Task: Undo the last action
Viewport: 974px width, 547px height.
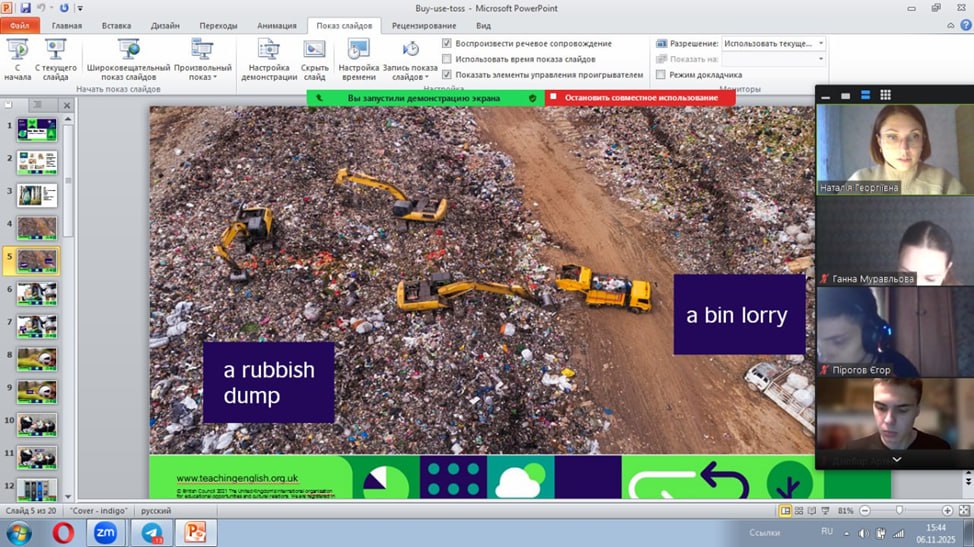Action: coord(42,8)
